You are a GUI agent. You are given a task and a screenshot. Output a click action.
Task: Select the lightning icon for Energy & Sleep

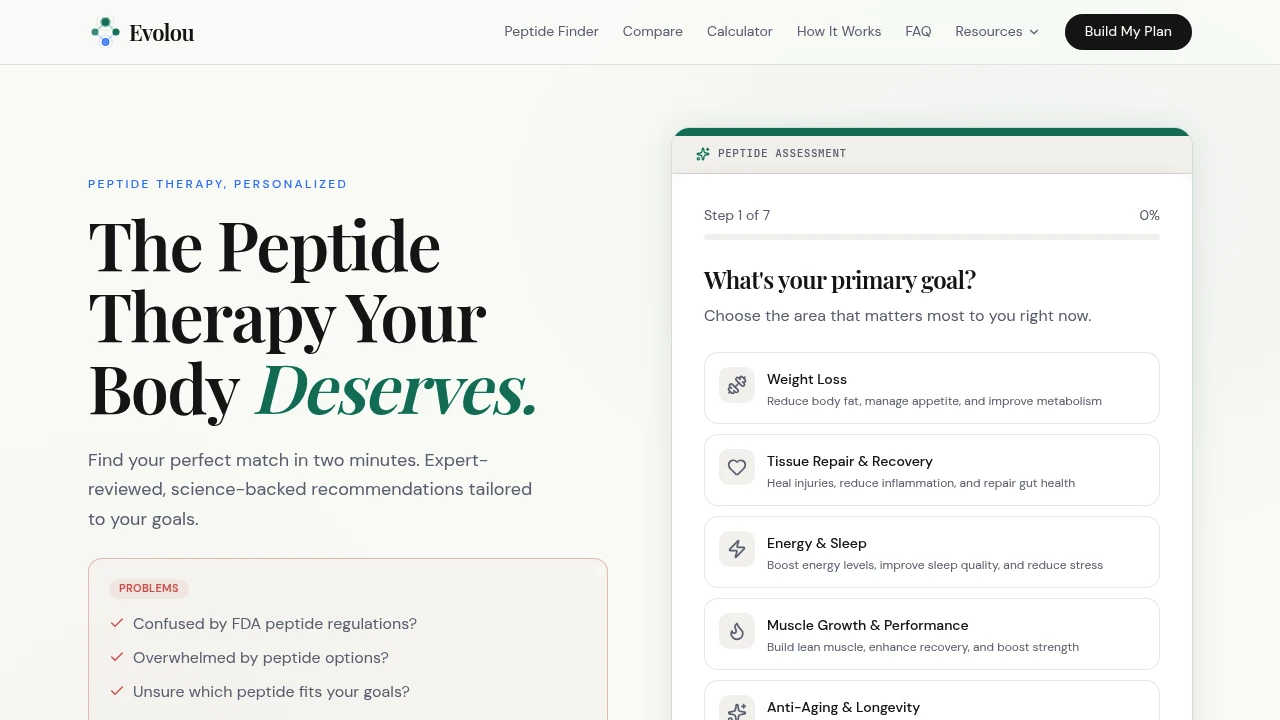(737, 549)
